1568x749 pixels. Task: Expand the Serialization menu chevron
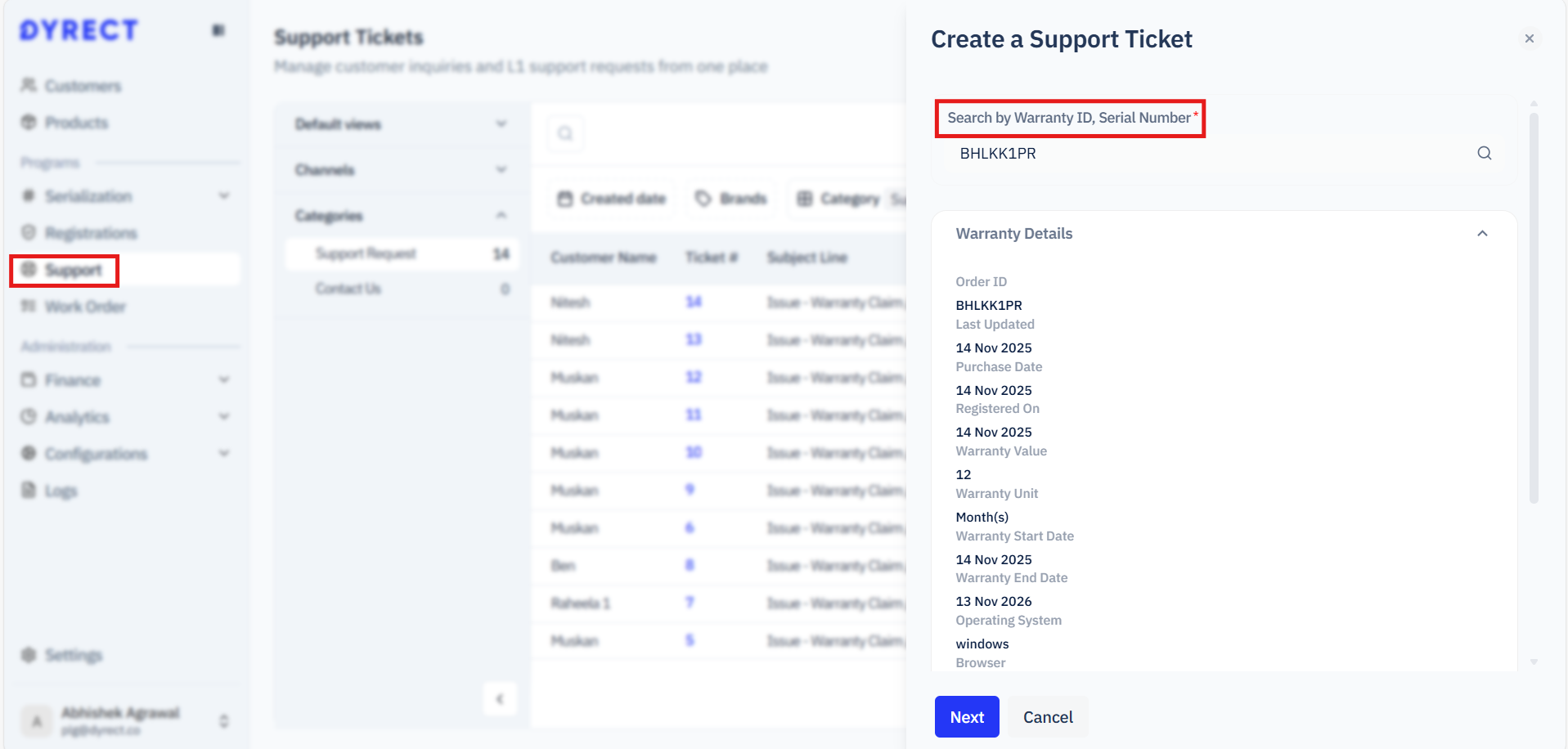224,196
